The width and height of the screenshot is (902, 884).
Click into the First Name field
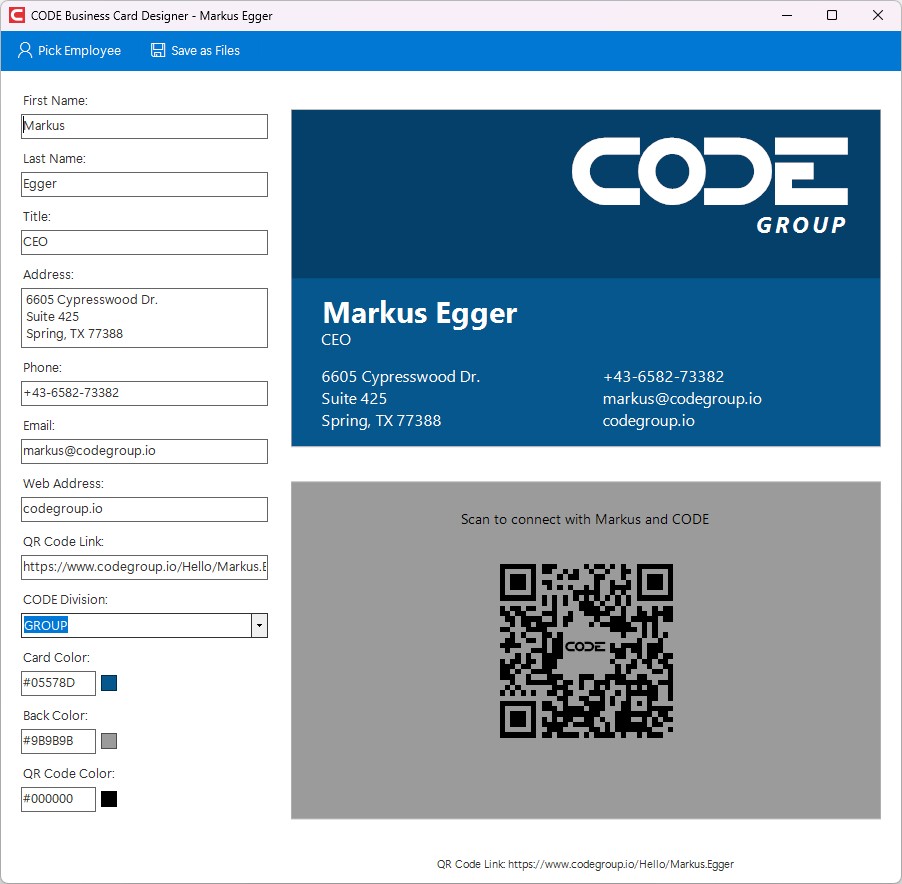tap(144, 126)
